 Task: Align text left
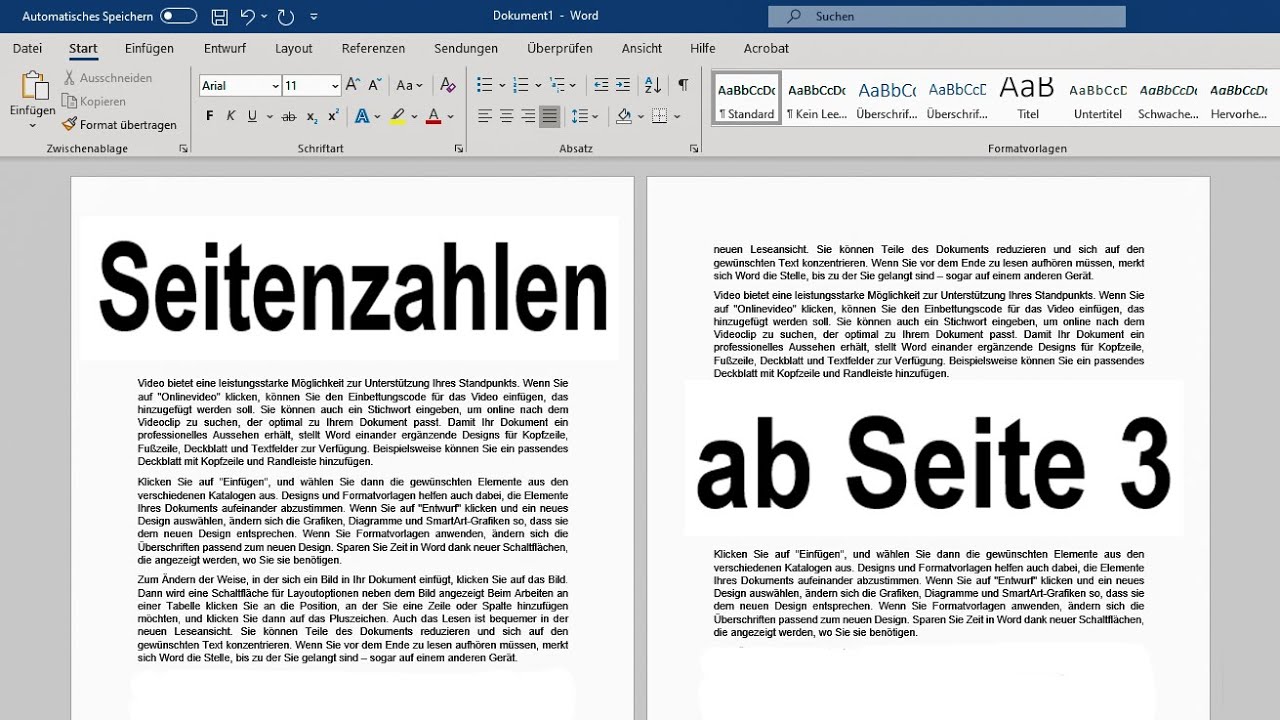(485, 117)
